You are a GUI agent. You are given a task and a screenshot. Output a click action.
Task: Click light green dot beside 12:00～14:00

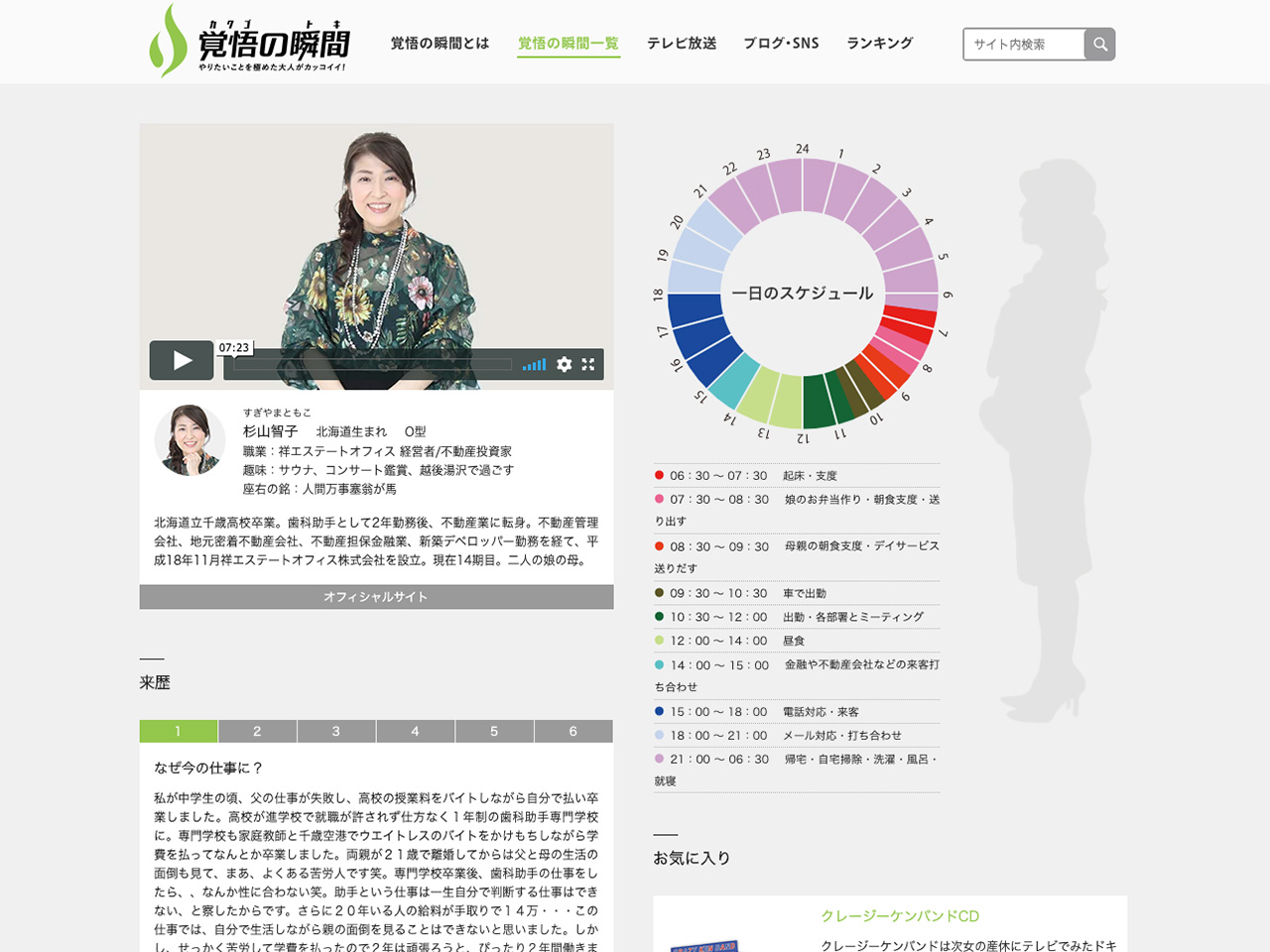tap(659, 640)
